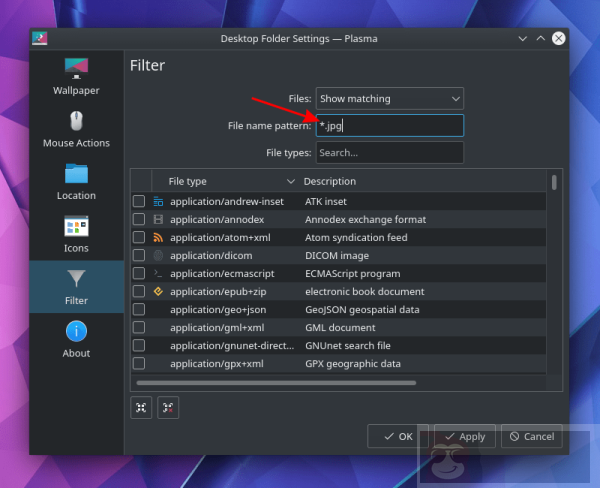Open the Wallpaper settings page
This screenshot has width=600, height=488.
click(x=76, y=76)
